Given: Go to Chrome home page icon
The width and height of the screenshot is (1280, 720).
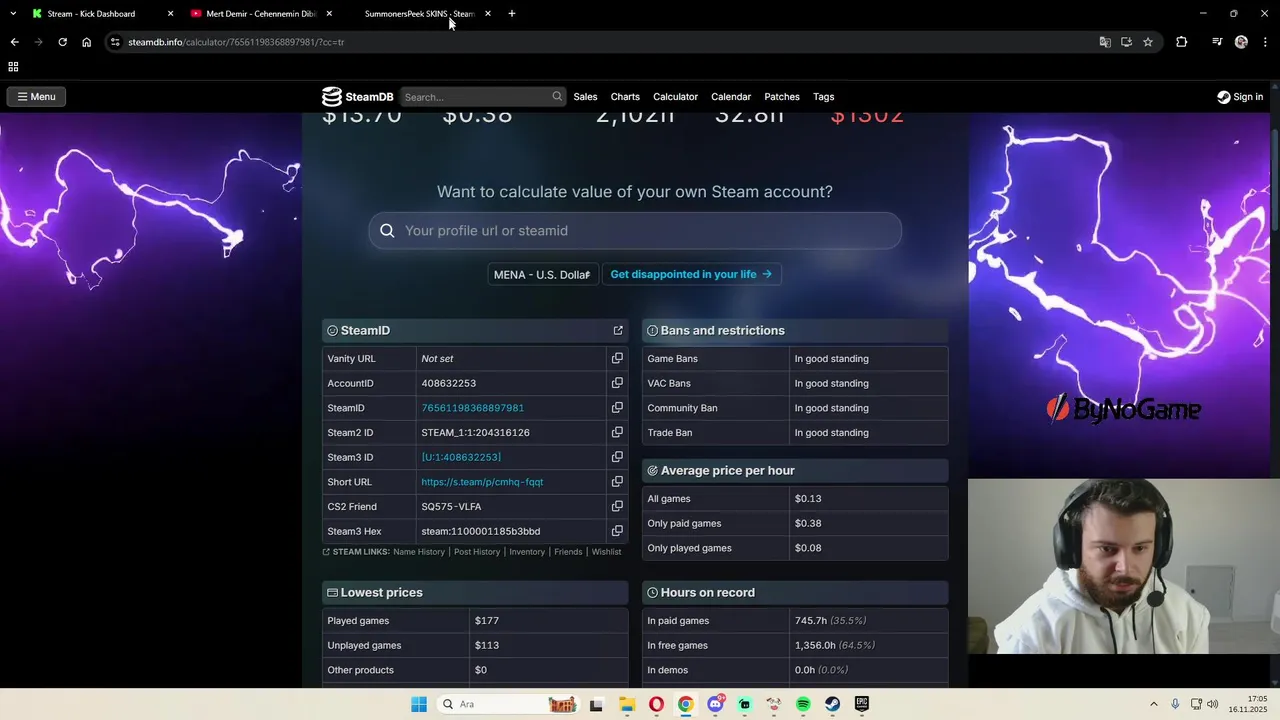Looking at the screenshot, I should (87, 42).
